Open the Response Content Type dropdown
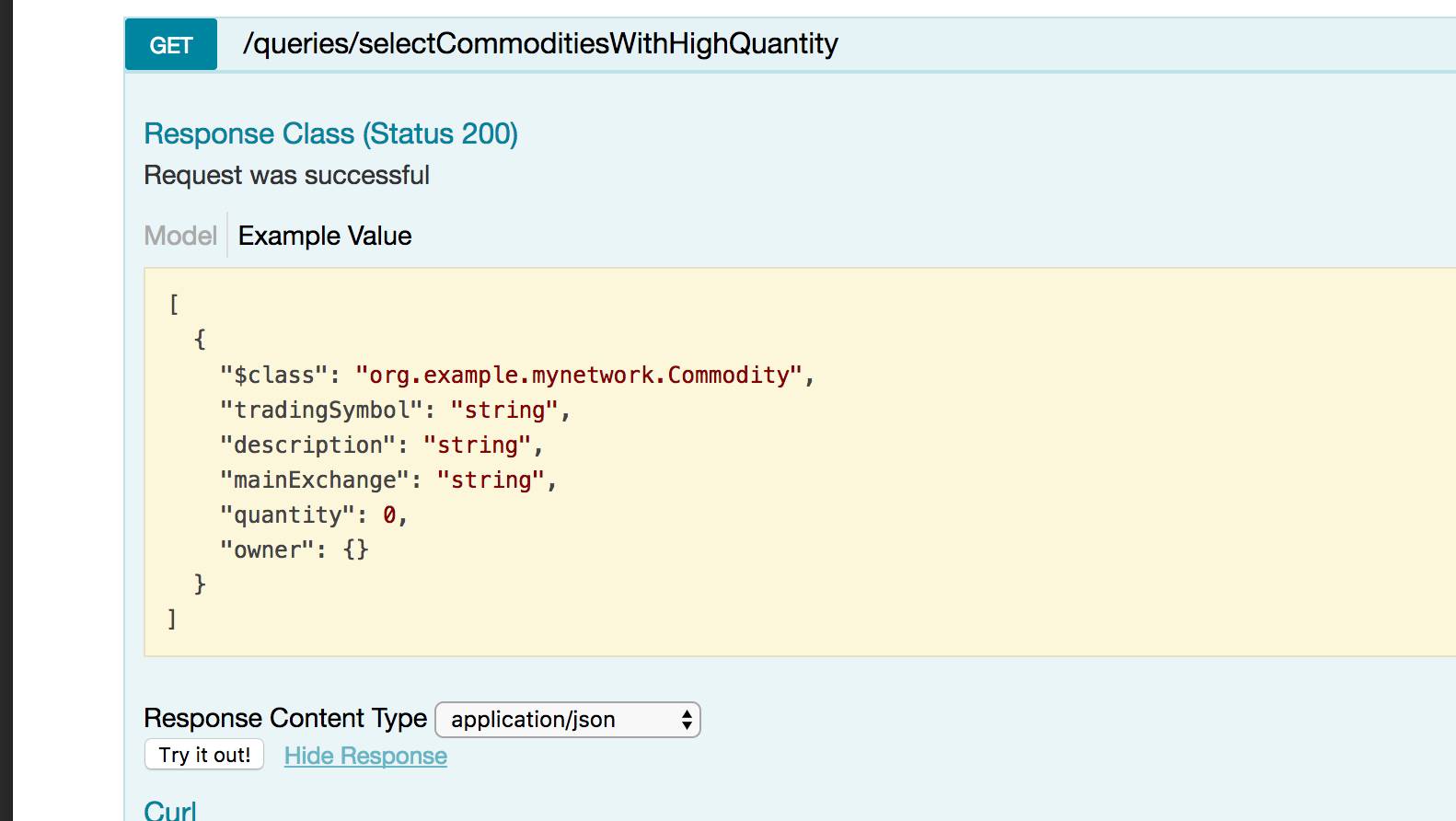The height and width of the screenshot is (821, 1456). (568, 720)
